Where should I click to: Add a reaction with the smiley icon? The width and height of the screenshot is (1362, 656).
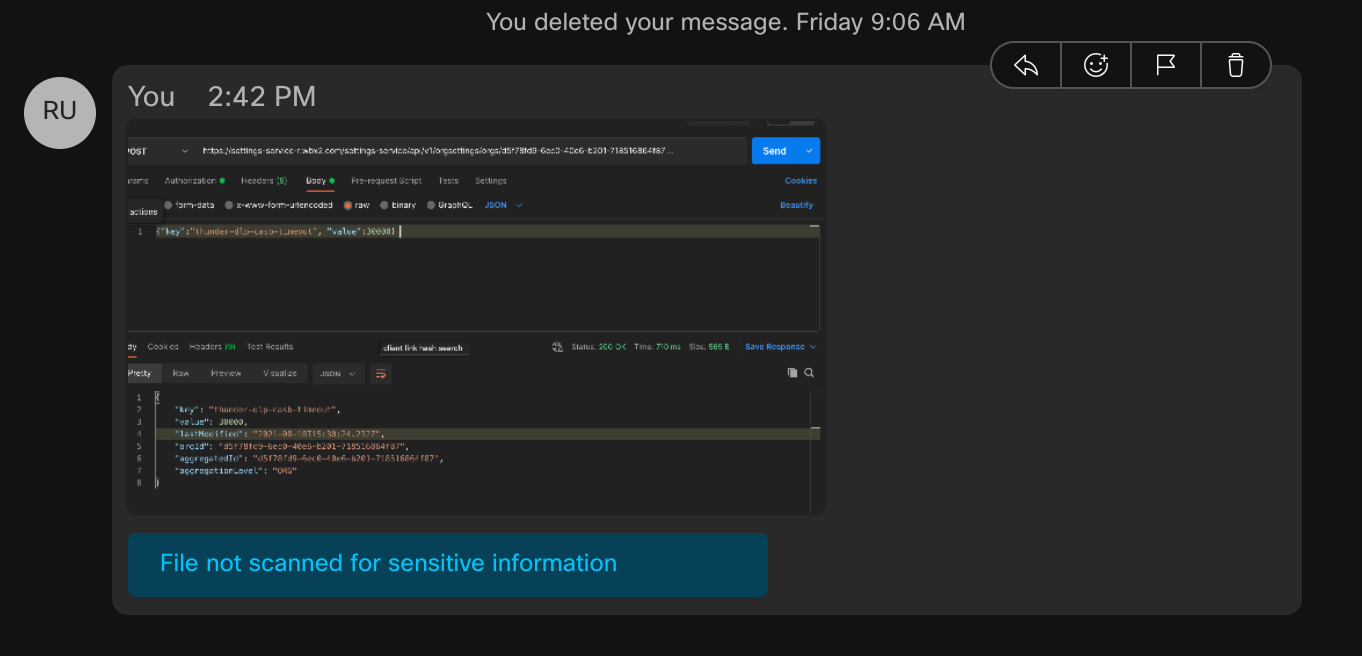[x=1096, y=66]
